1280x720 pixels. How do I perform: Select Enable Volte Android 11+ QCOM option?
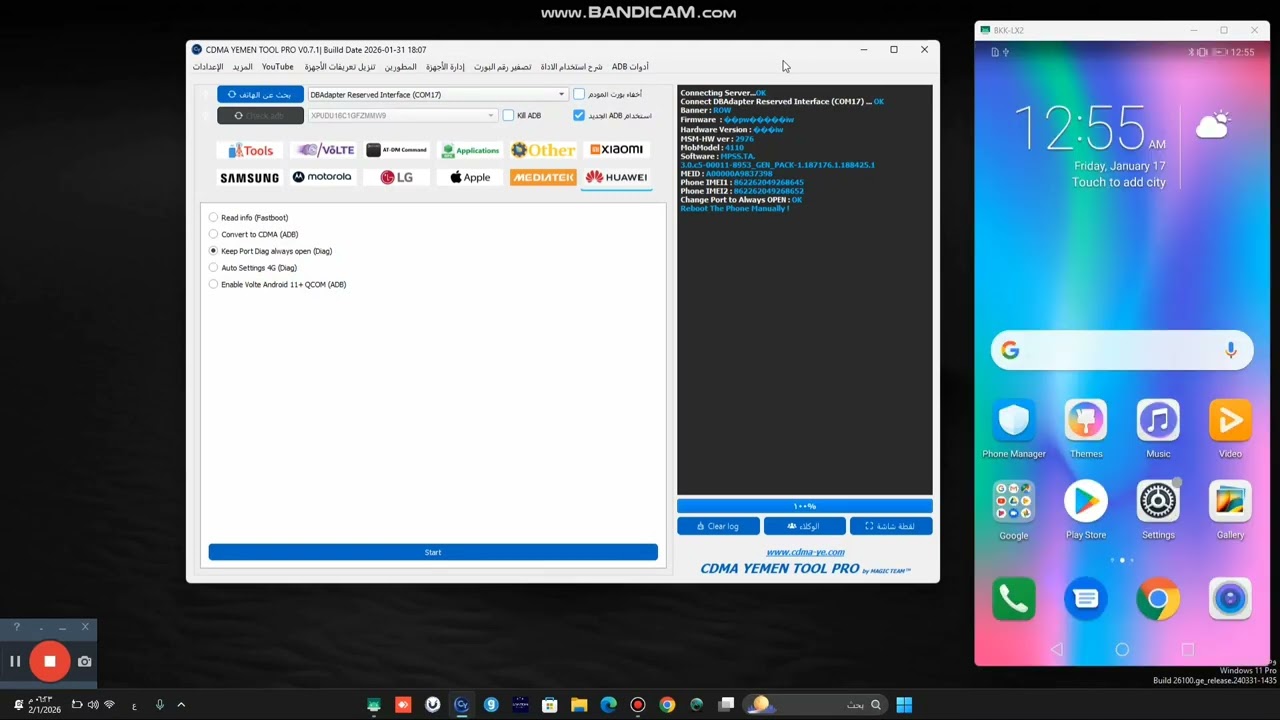pyautogui.click(x=278, y=285)
